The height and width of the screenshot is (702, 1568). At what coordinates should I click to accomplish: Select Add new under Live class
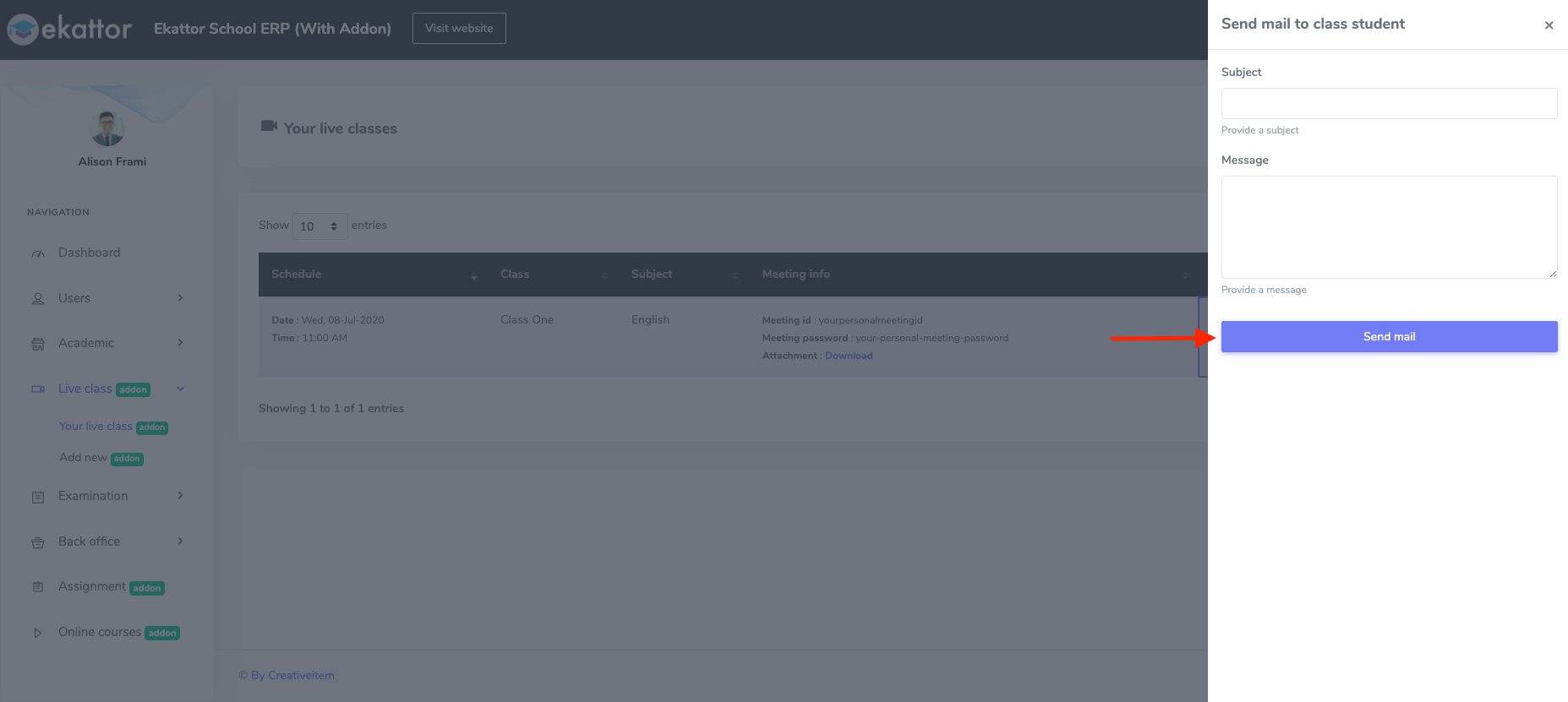pos(83,458)
